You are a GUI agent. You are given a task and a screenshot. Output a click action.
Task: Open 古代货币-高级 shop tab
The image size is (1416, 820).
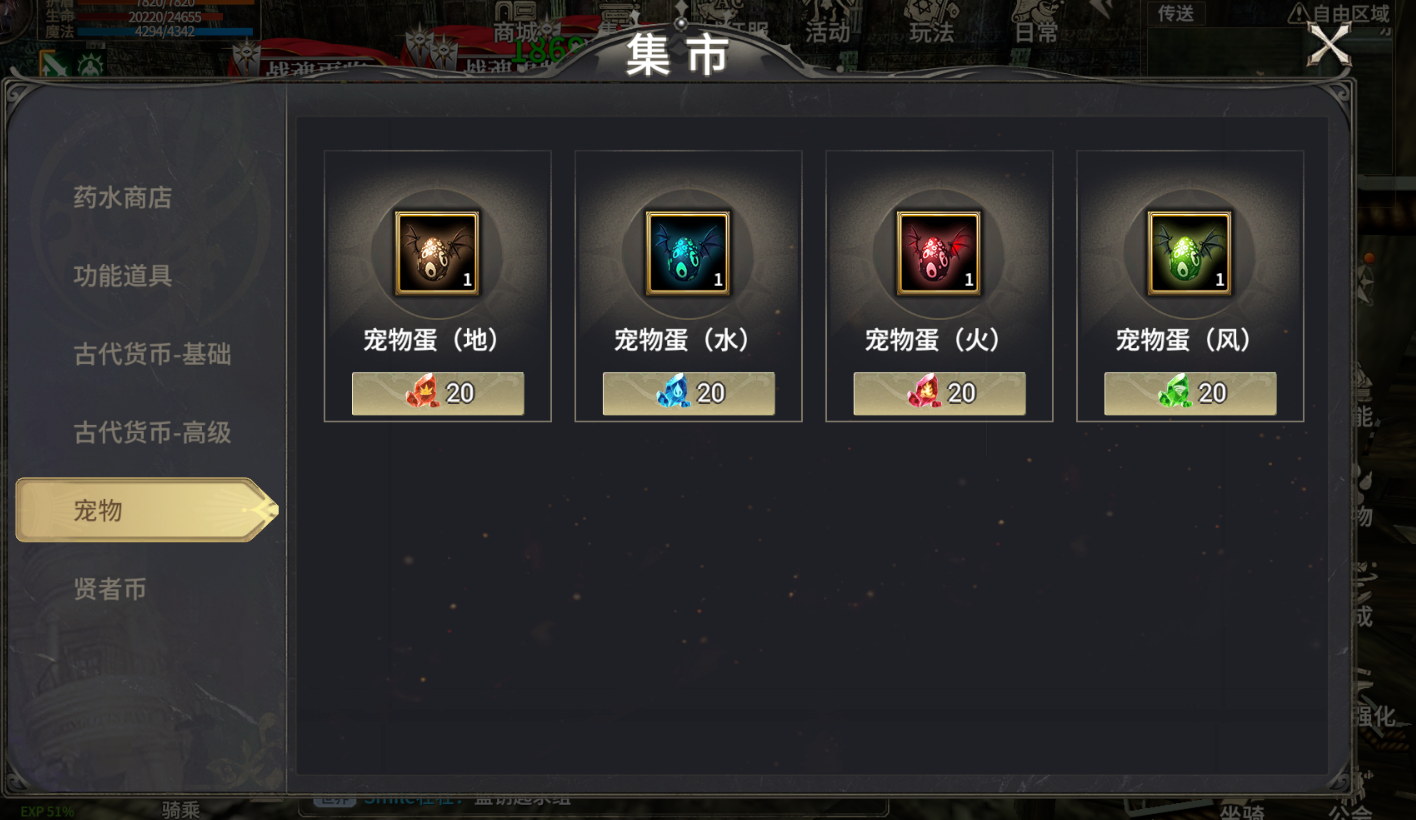pyautogui.click(x=152, y=432)
